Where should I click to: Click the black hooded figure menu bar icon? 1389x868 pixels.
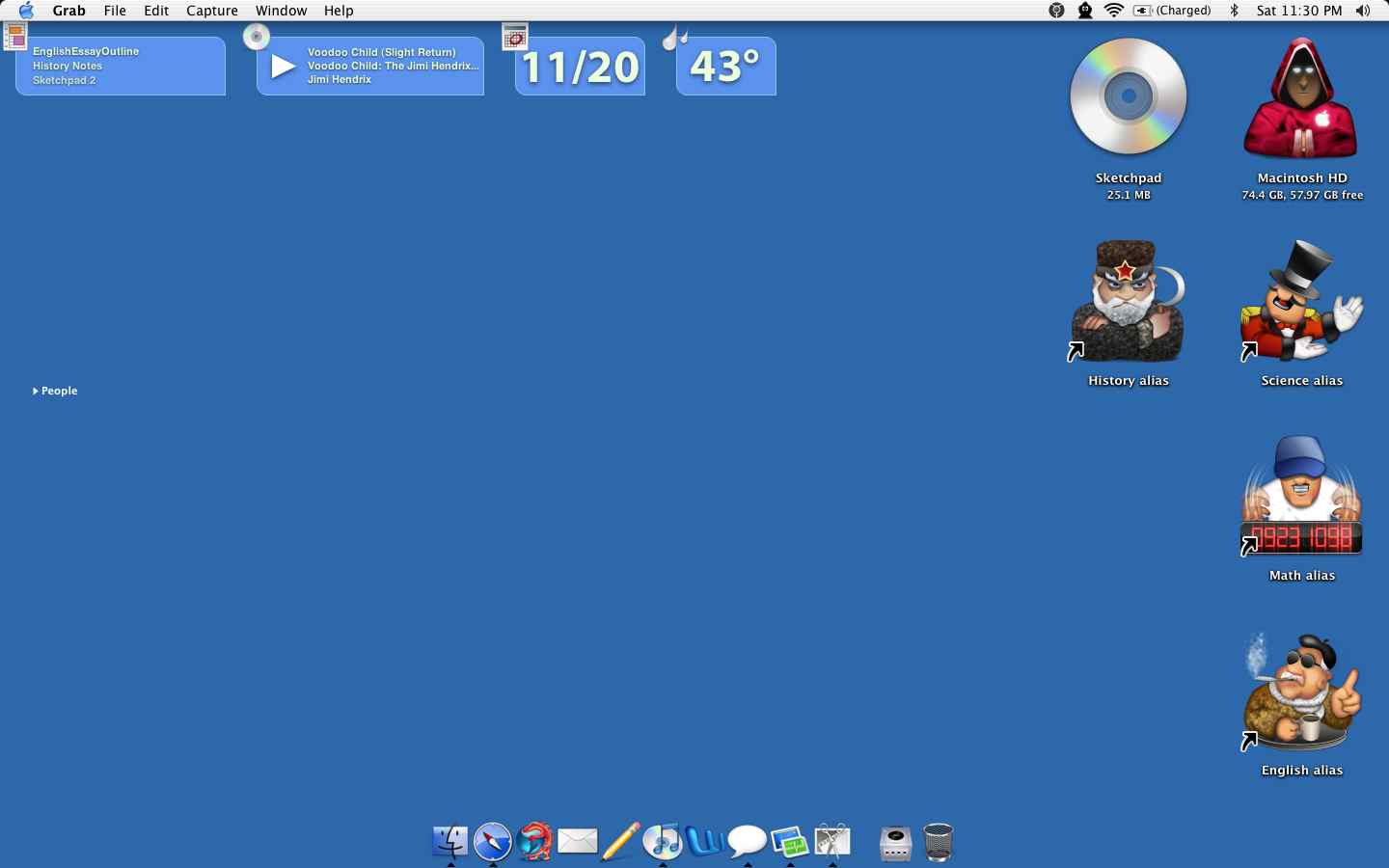(1085, 11)
